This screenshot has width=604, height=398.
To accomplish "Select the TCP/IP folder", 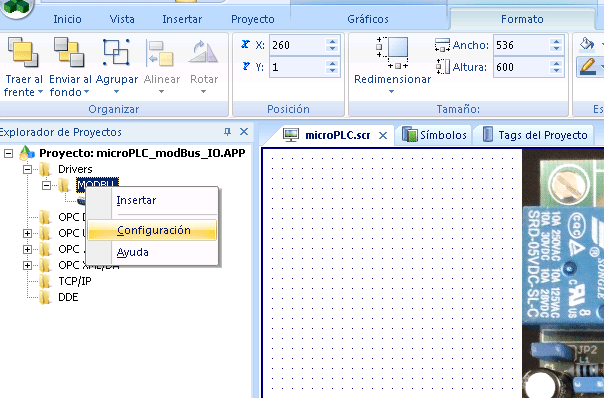I will pyautogui.click(x=75, y=281).
